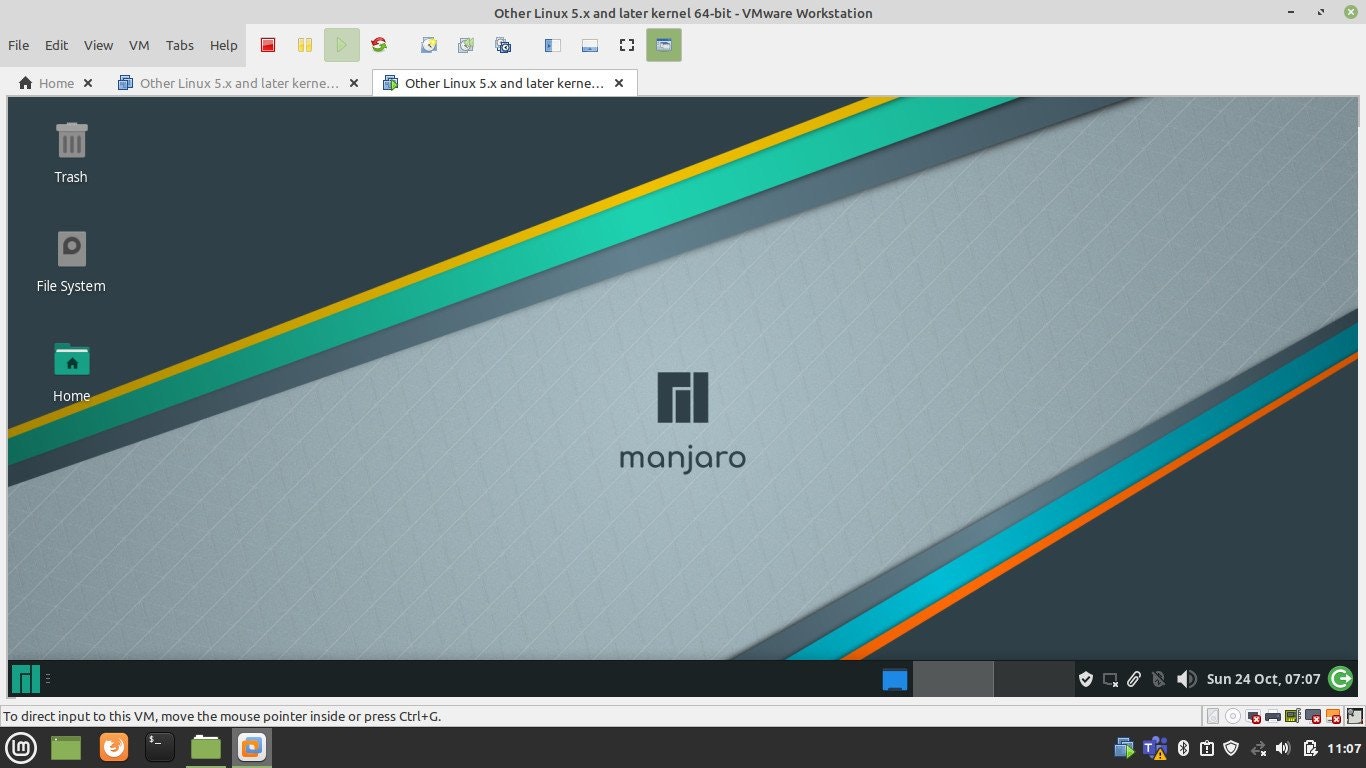Click the shield checkmark icon in the Manjaro tray
Image resolution: width=1366 pixels, height=768 pixels.
(1086, 680)
